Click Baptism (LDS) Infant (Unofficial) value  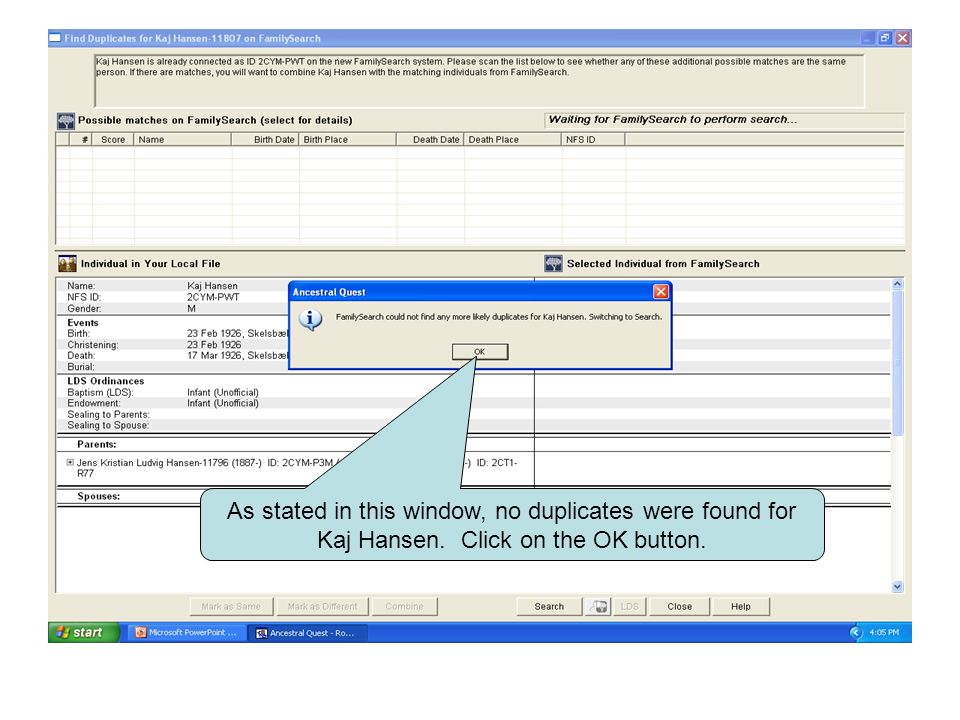tap(223, 392)
